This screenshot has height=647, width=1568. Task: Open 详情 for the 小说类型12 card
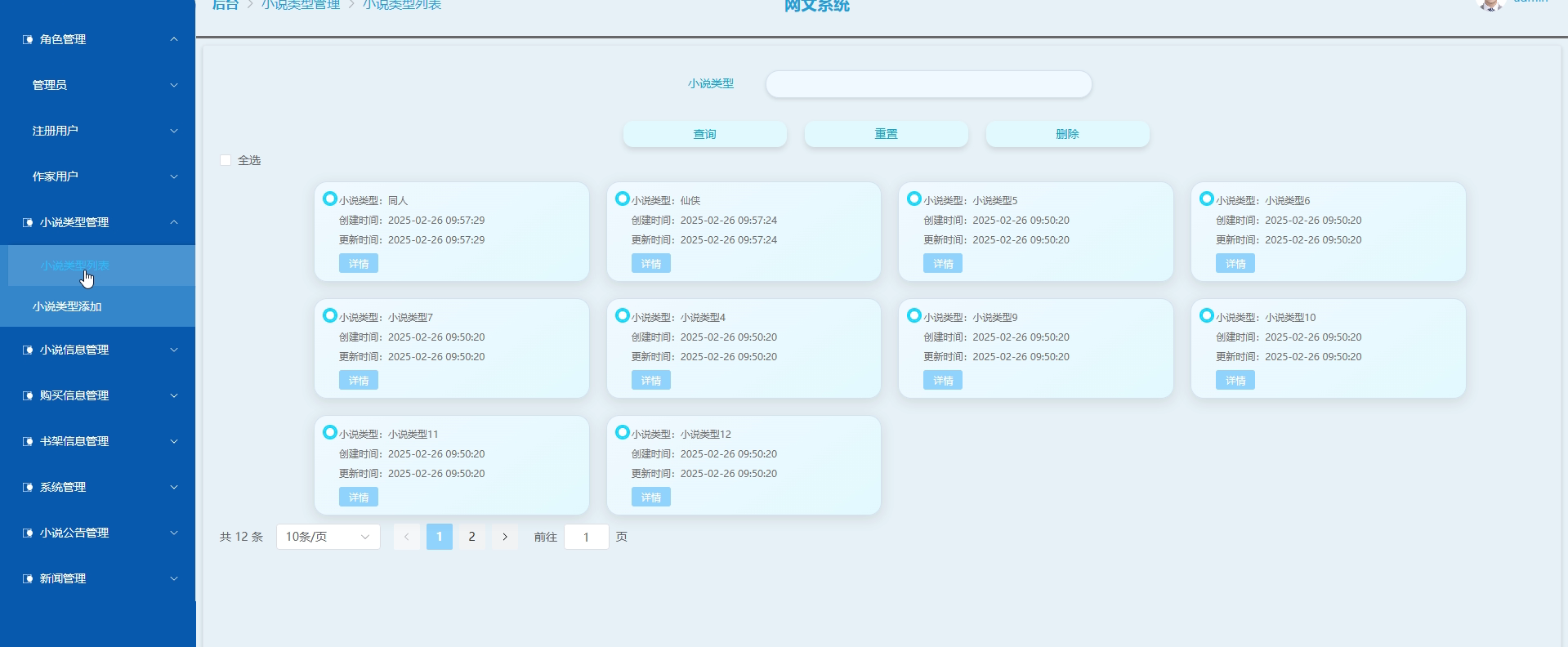pos(651,498)
